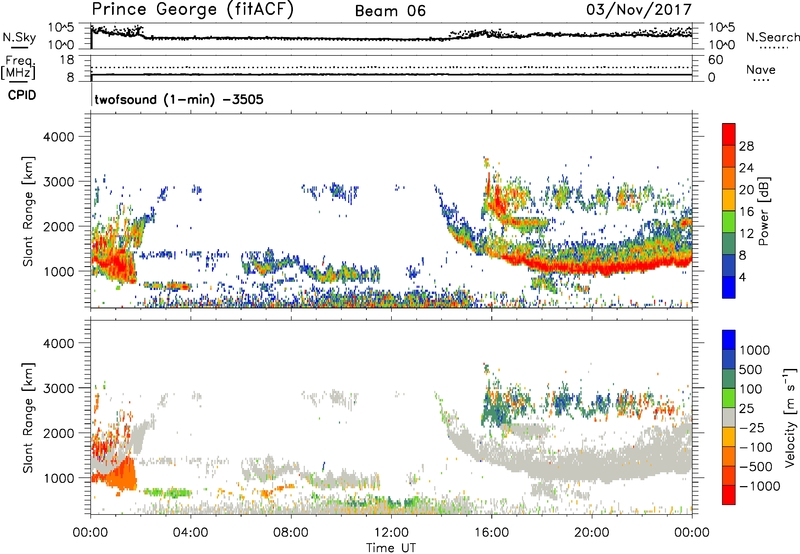The height and width of the screenshot is (554, 800).
Task: Click the 'Nave' legend label
Action: click(x=761, y=69)
